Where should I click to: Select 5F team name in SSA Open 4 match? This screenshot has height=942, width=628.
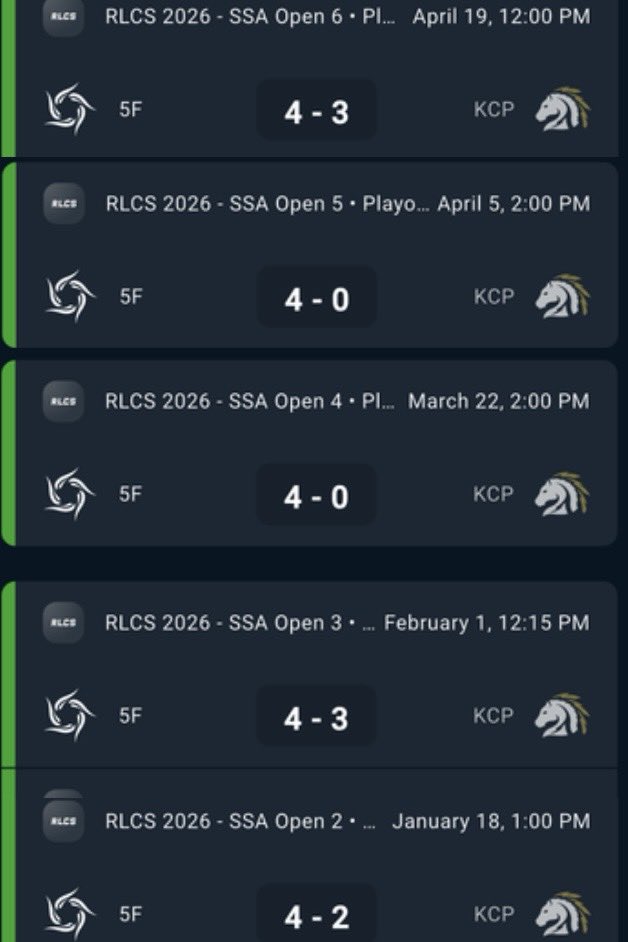[130, 494]
